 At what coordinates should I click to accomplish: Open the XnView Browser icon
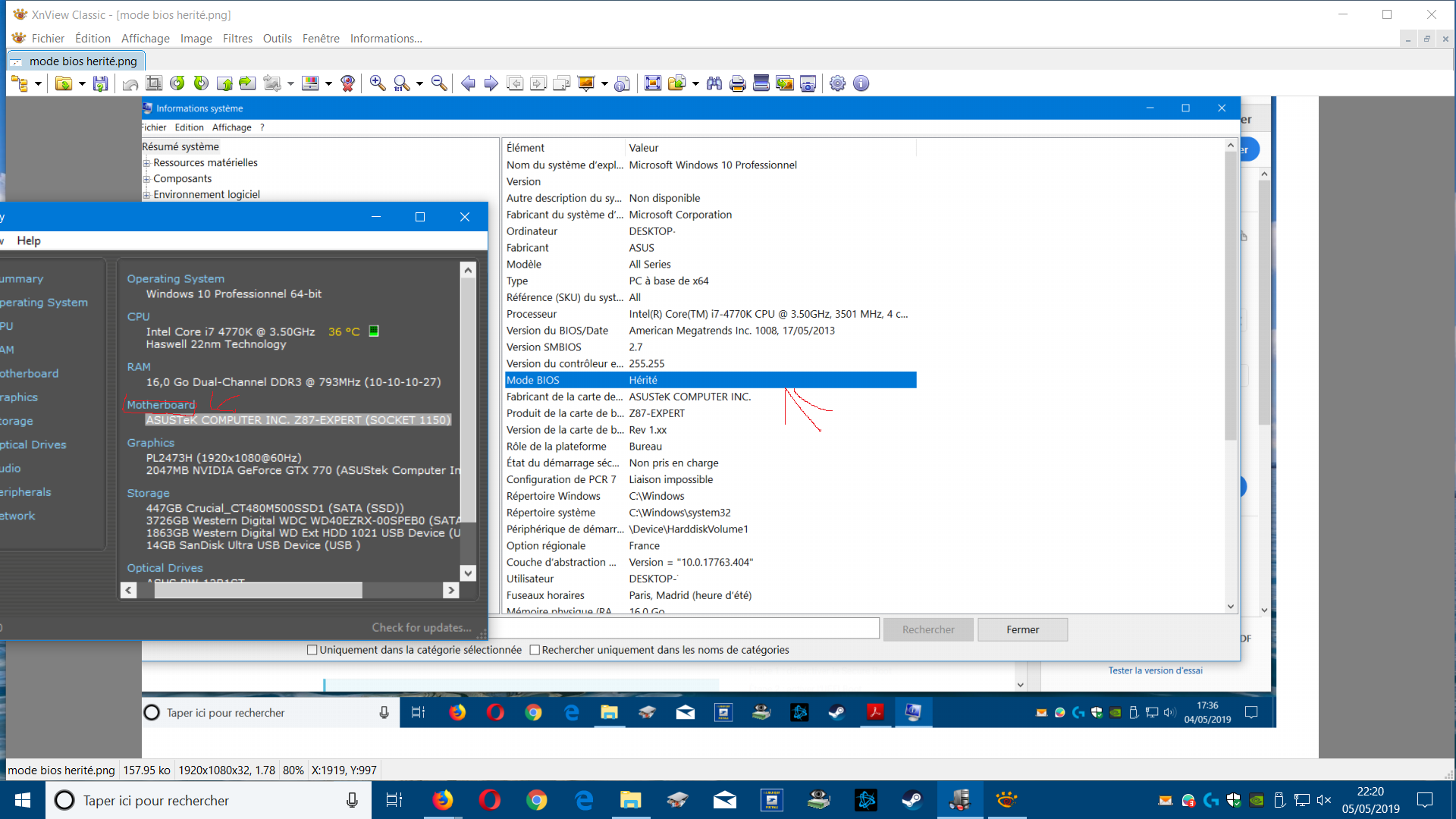[19, 83]
